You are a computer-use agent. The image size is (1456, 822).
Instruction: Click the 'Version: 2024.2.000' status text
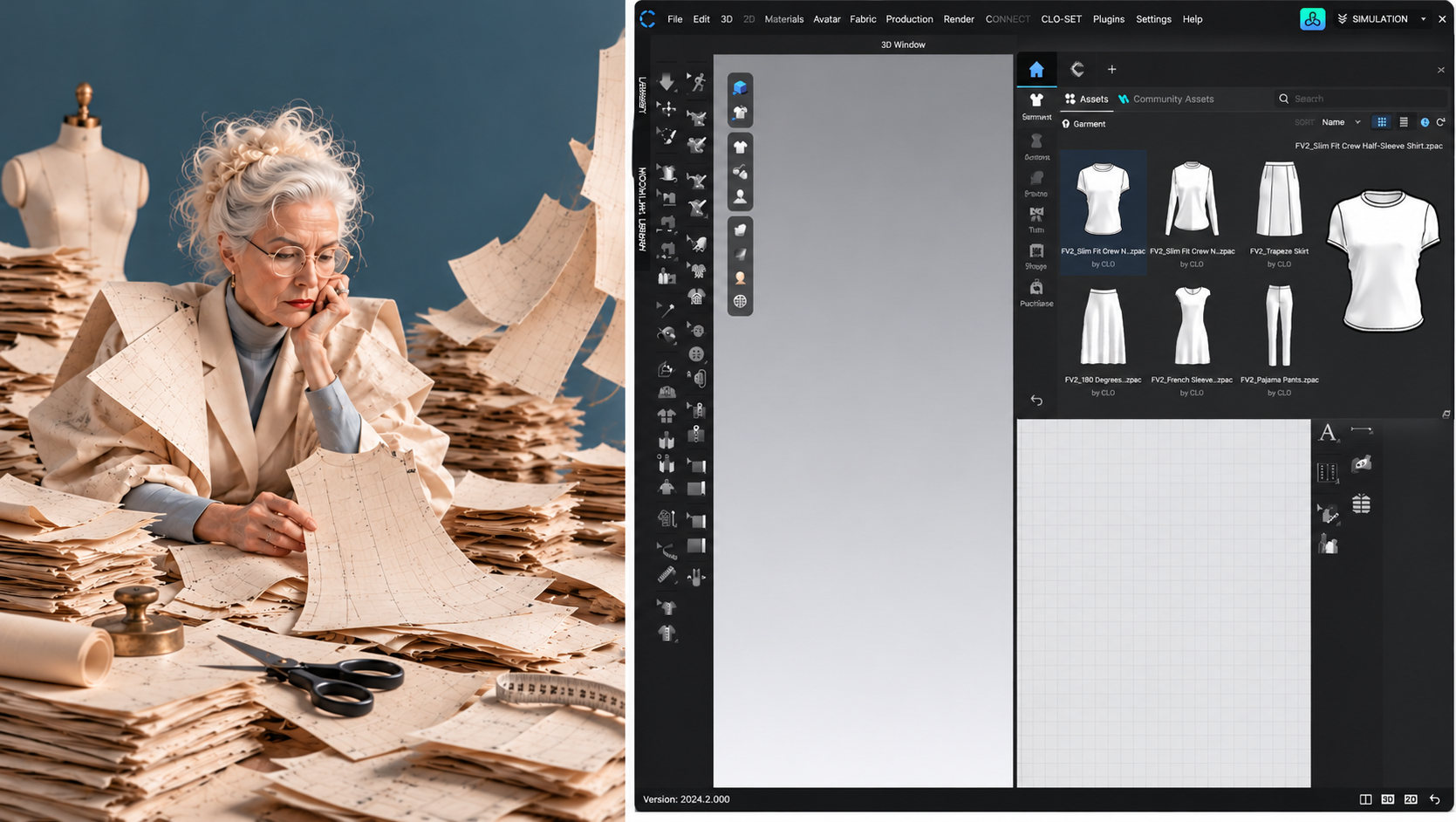(x=687, y=799)
